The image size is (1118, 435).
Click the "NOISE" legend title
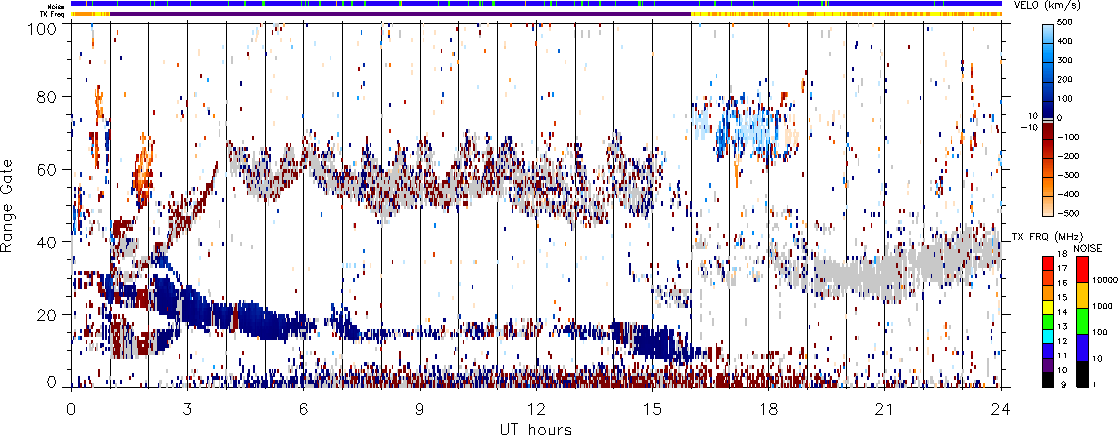click(1087, 248)
